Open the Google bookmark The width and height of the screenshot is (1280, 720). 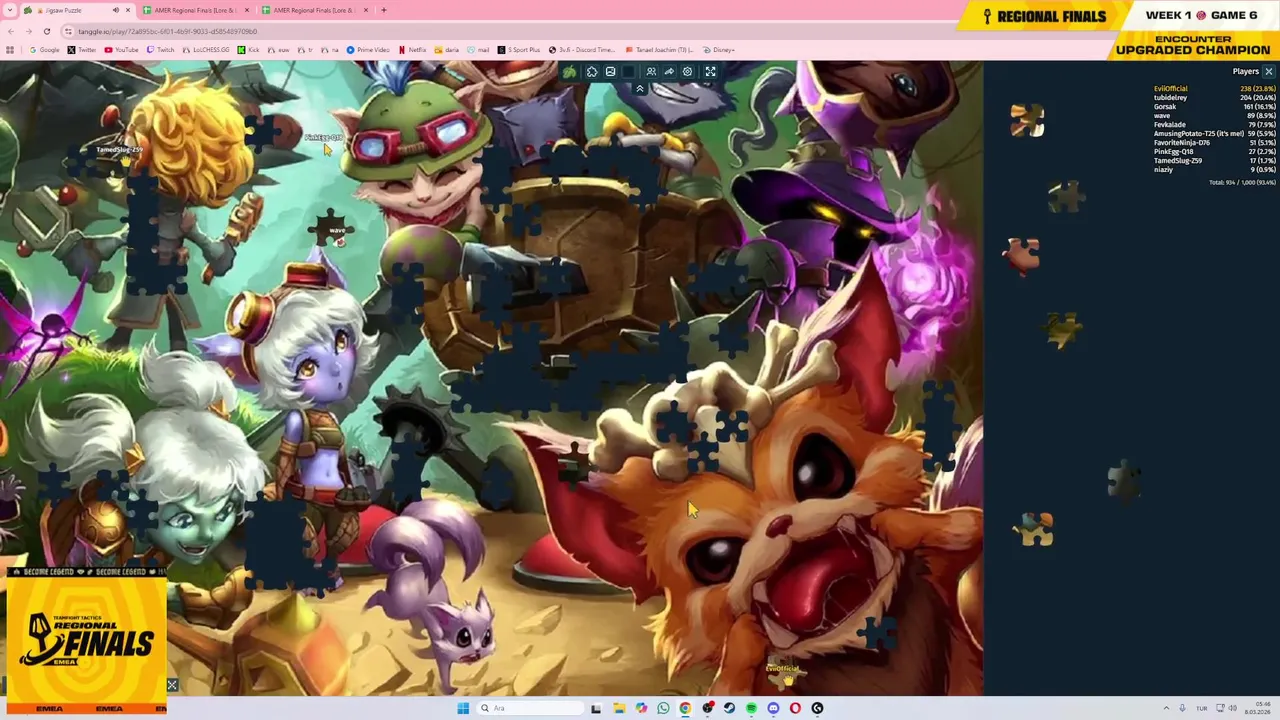click(x=45, y=50)
